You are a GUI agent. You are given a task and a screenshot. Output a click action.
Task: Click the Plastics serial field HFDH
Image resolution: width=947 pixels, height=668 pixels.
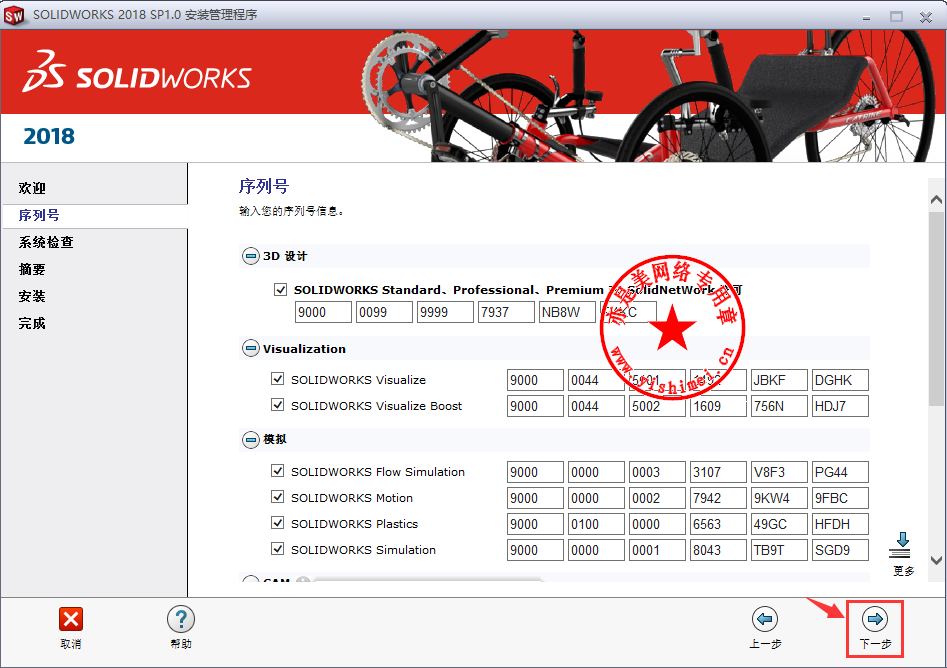coord(840,524)
